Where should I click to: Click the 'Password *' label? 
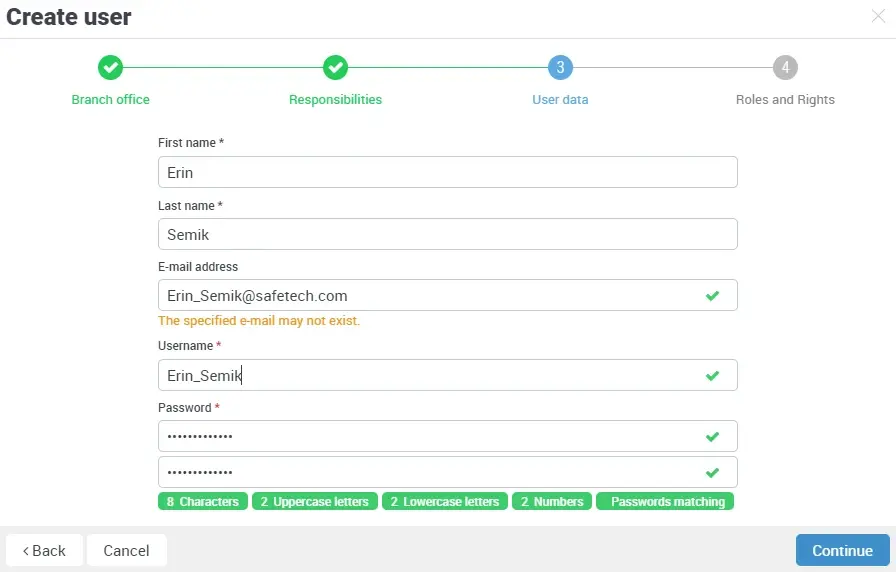tap(189, 407)
